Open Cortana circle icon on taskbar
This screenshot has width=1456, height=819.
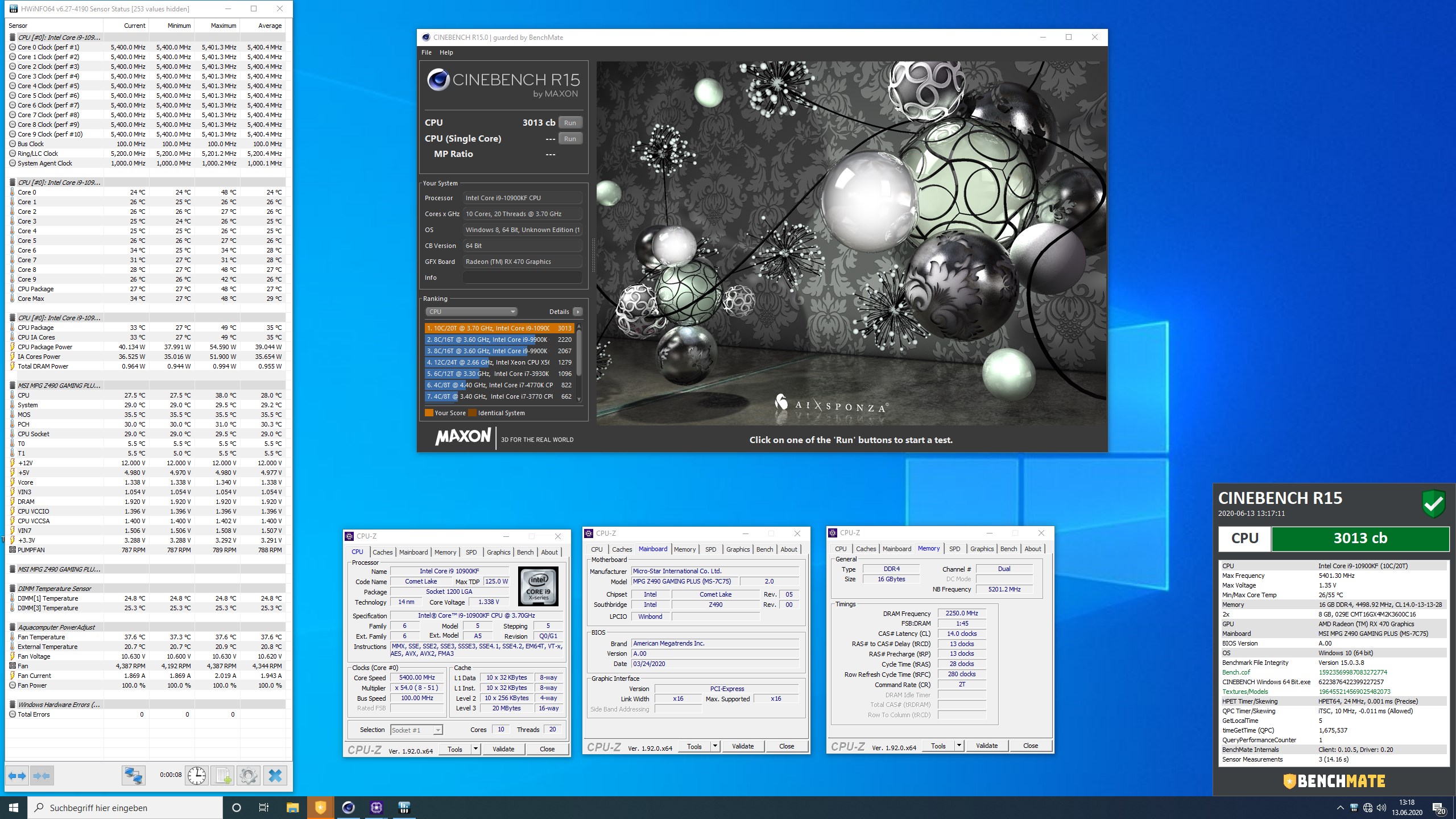click(x=237, y=808)
